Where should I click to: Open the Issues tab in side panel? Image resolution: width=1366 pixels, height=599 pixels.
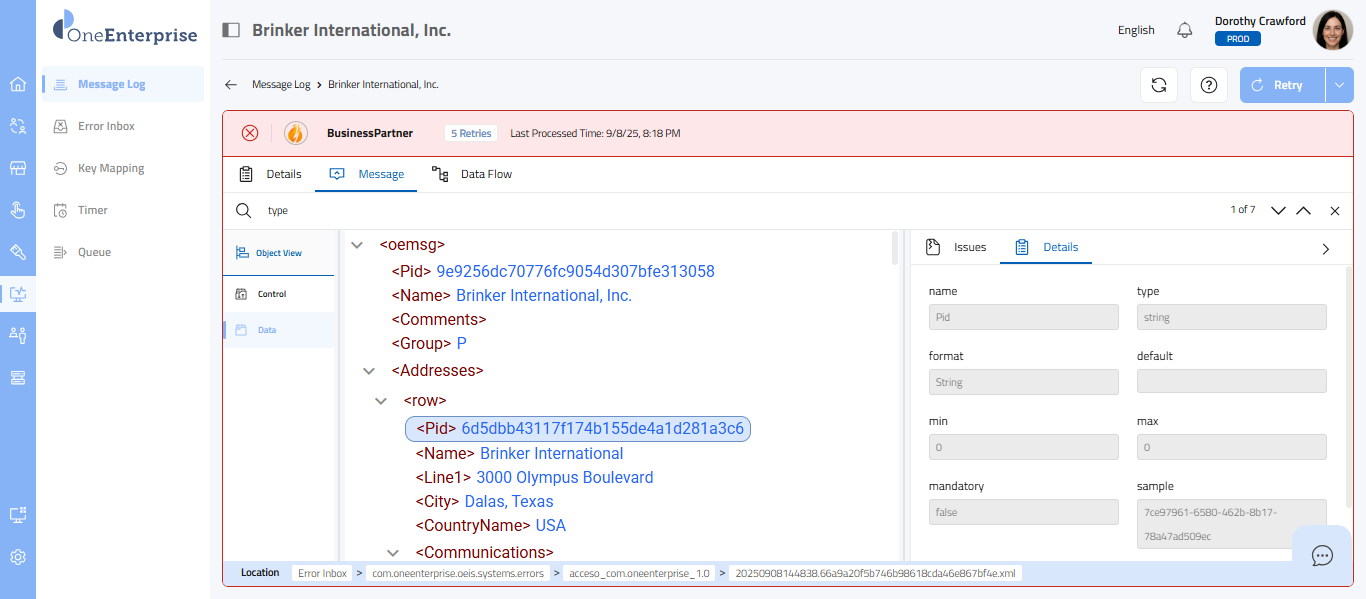point(957,247)
